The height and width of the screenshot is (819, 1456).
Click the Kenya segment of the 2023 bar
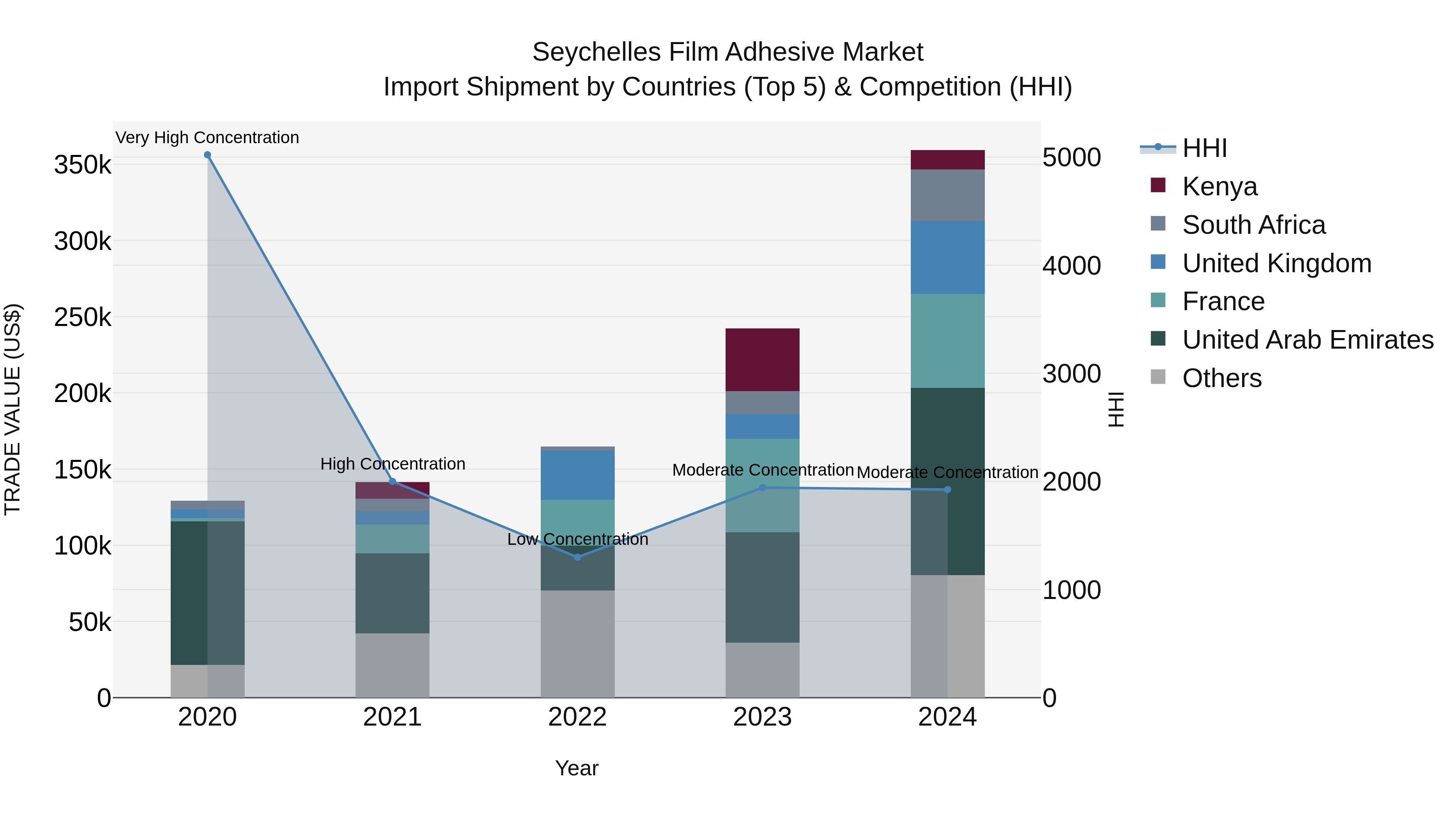click(x=762, y=360)
